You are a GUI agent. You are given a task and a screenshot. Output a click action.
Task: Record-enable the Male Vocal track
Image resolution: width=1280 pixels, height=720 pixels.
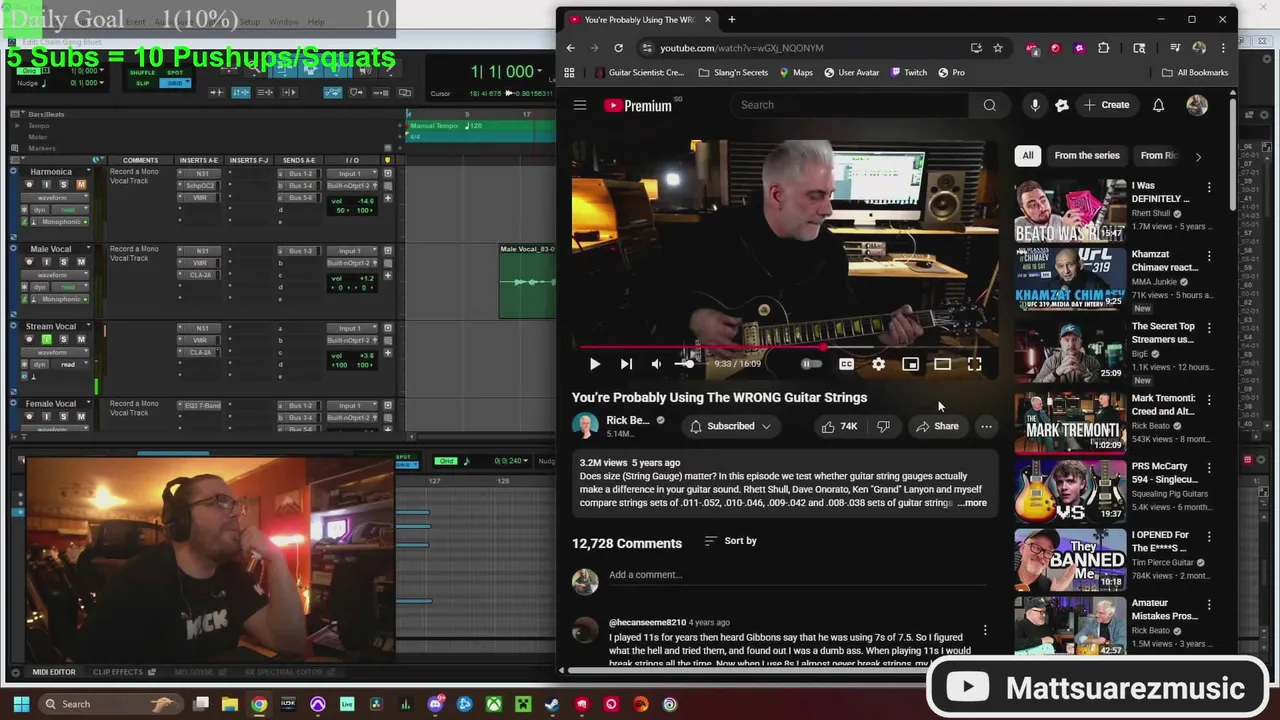coord(31,262)
